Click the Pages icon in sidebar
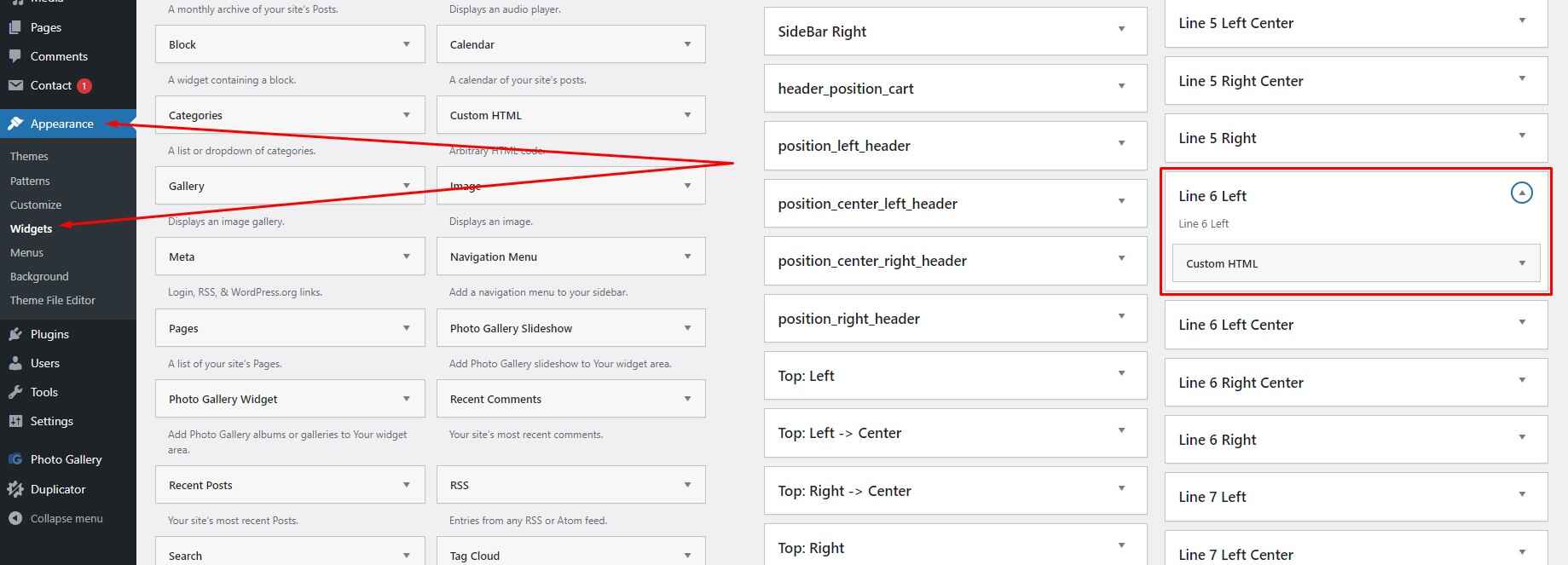1568x565 pixels. (15, 27)
